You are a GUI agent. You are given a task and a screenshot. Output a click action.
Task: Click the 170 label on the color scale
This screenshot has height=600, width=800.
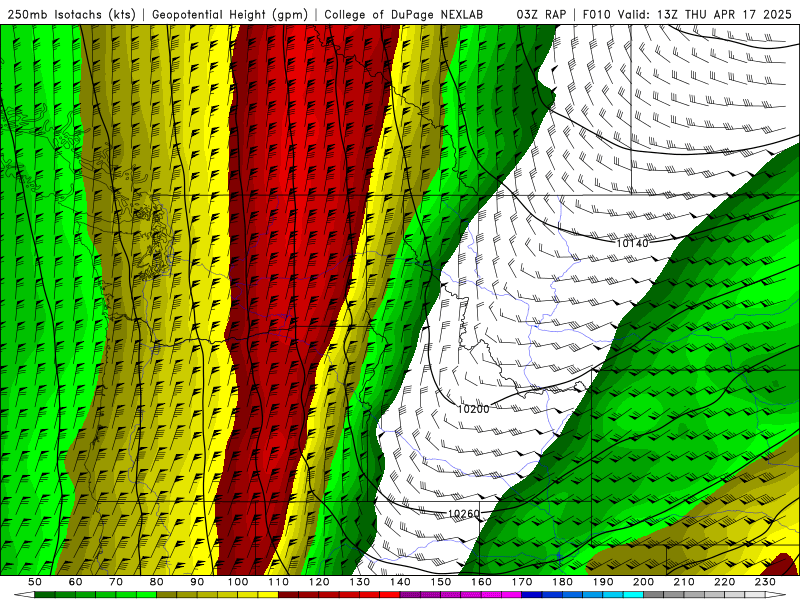coord(522,582)
